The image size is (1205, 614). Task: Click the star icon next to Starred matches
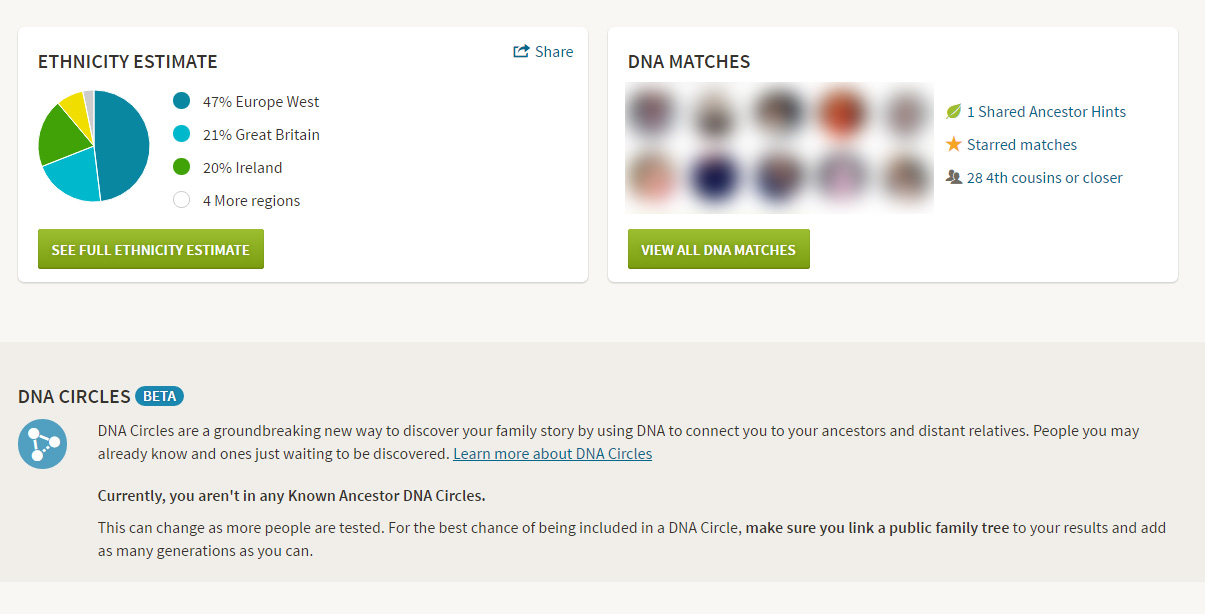click(x=952, y=144)
